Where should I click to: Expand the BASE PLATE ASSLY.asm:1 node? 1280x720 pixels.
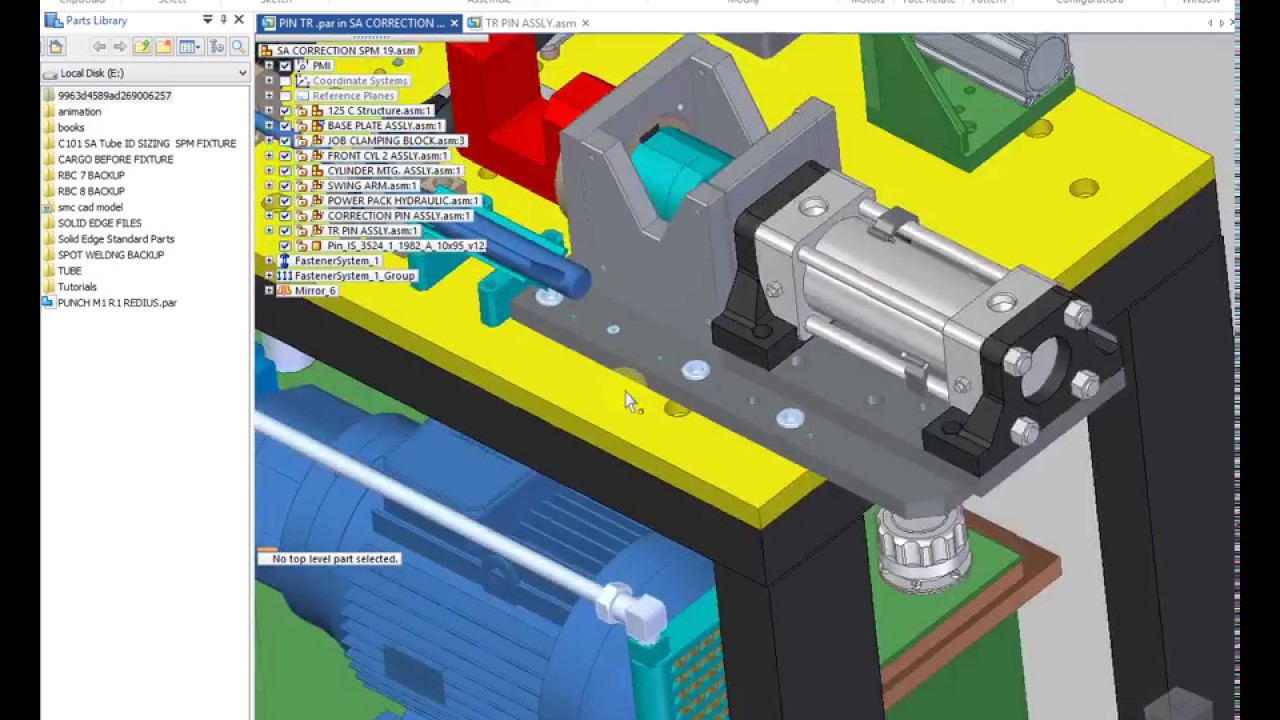269,126
